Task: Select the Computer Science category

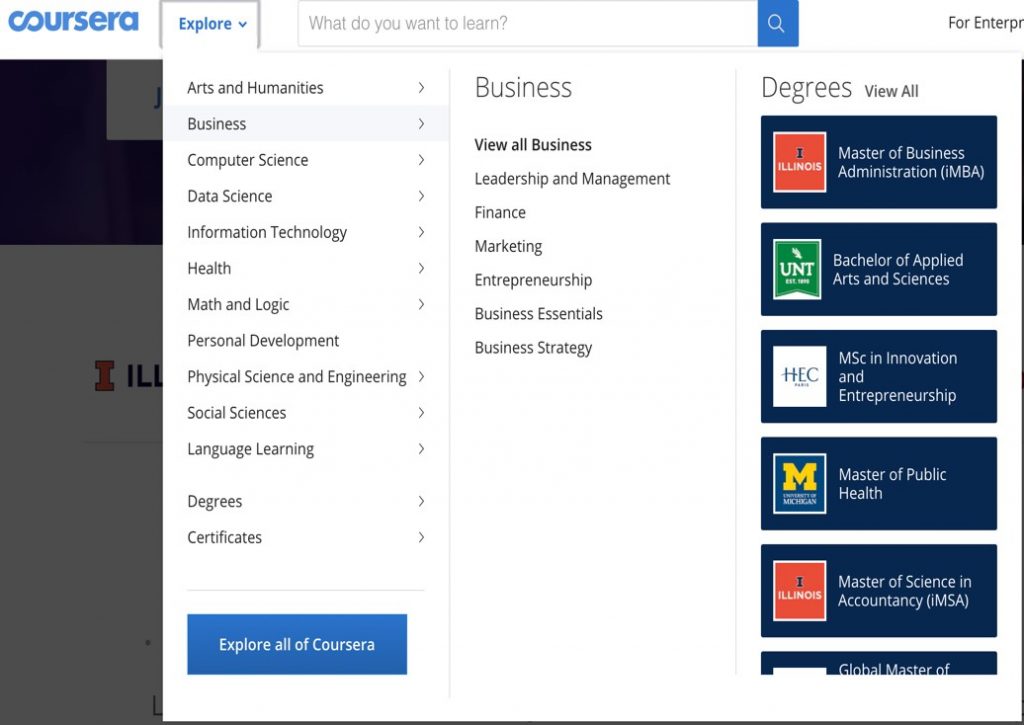Action: tap(248, 160)
